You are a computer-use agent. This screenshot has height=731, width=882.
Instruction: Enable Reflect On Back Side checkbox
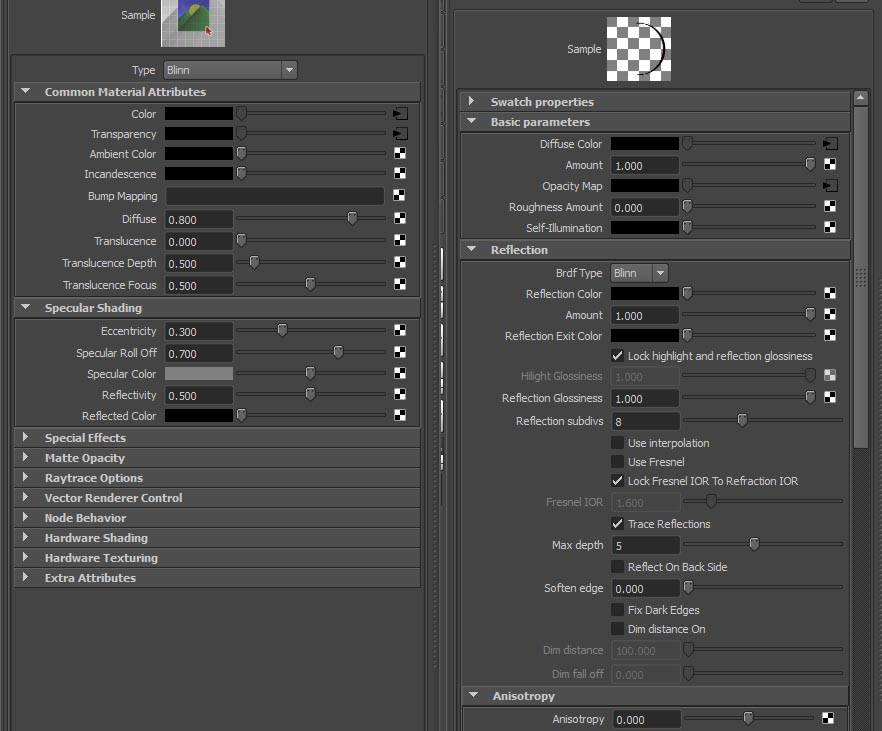click(618, 567)
